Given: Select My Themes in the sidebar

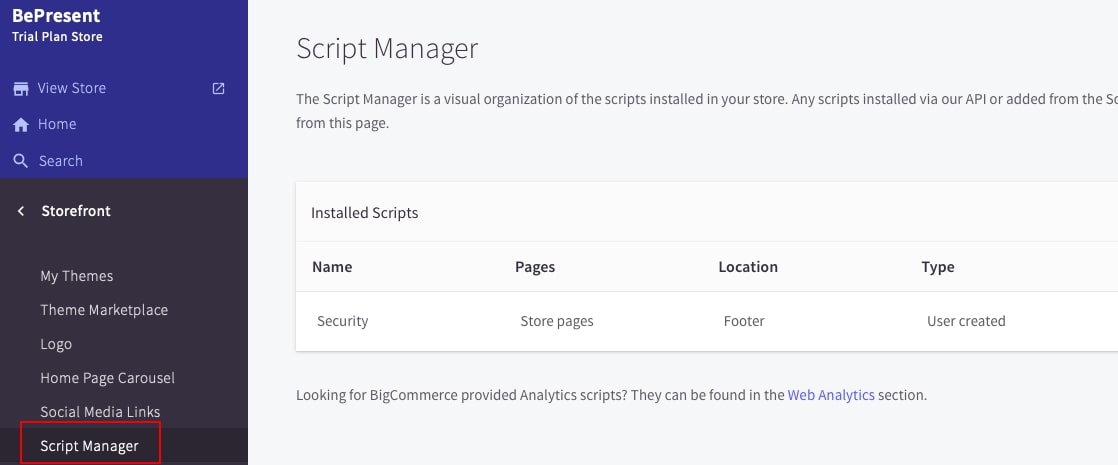Looking at the screenshot, I should [x=76, y=276].
